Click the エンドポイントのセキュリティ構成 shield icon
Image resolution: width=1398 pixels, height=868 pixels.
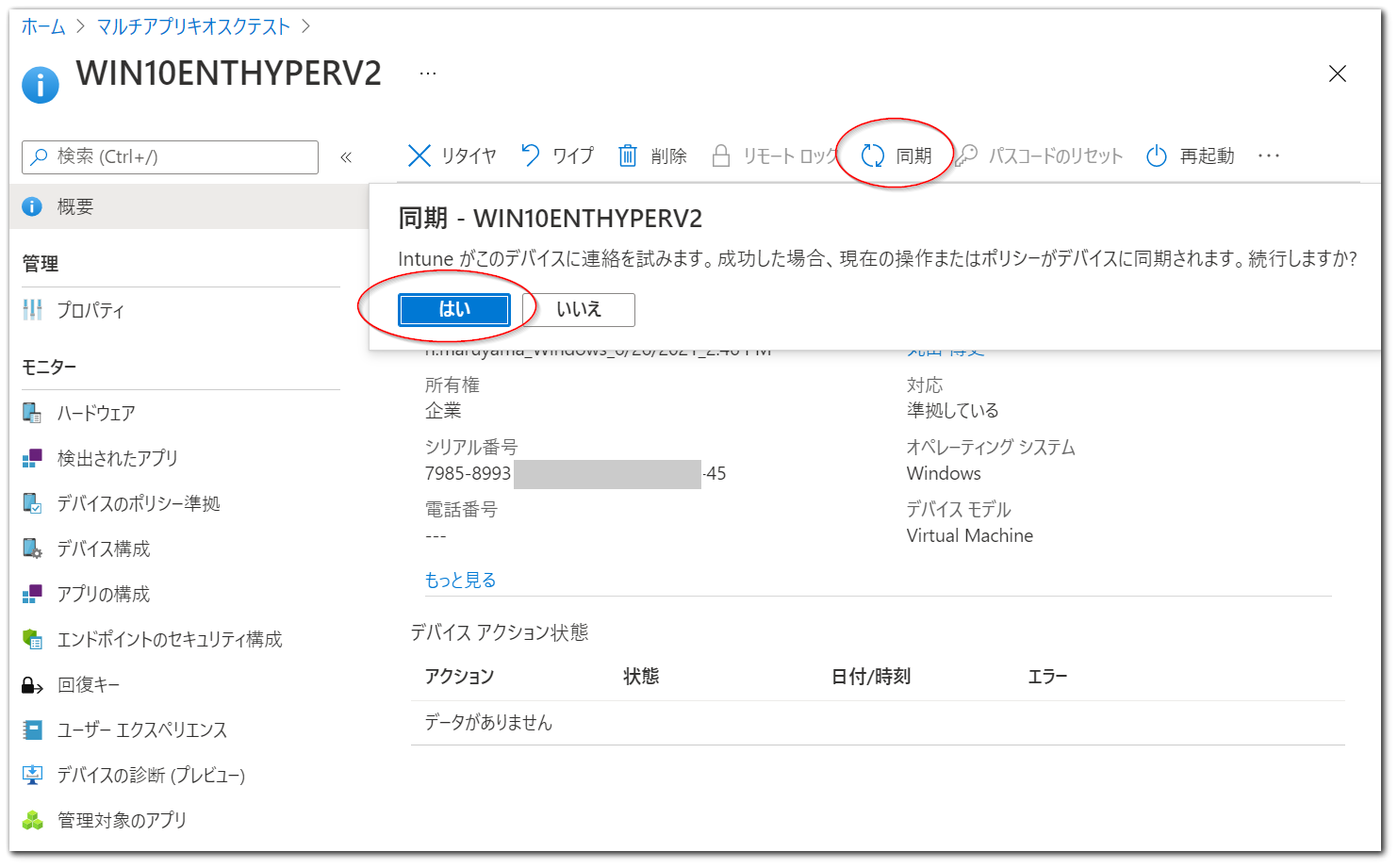32,639
